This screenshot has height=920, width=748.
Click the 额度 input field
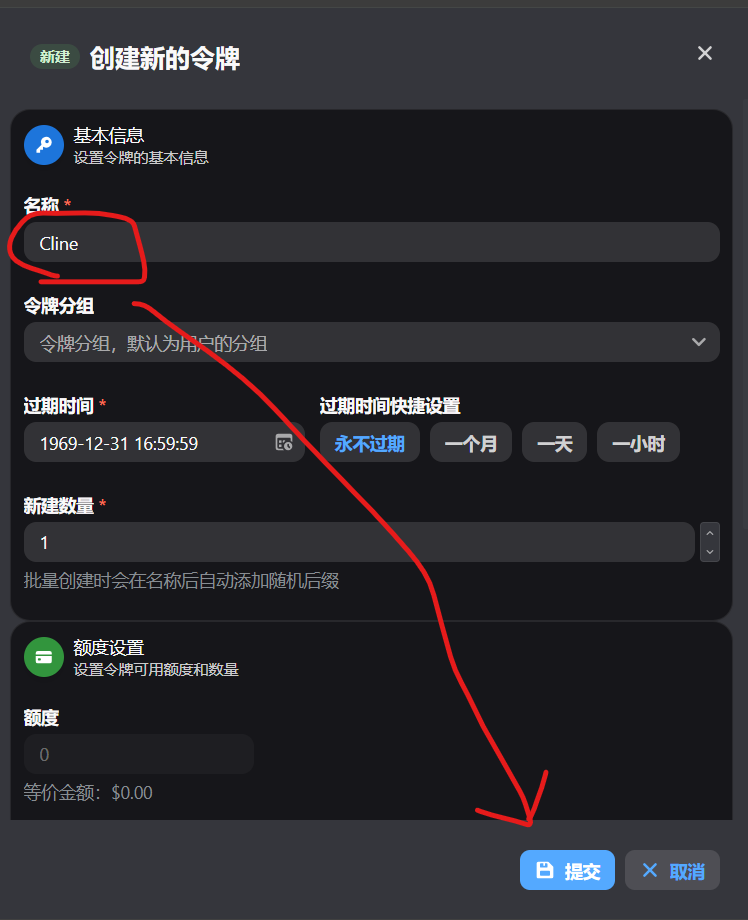(x=139, y=754)
